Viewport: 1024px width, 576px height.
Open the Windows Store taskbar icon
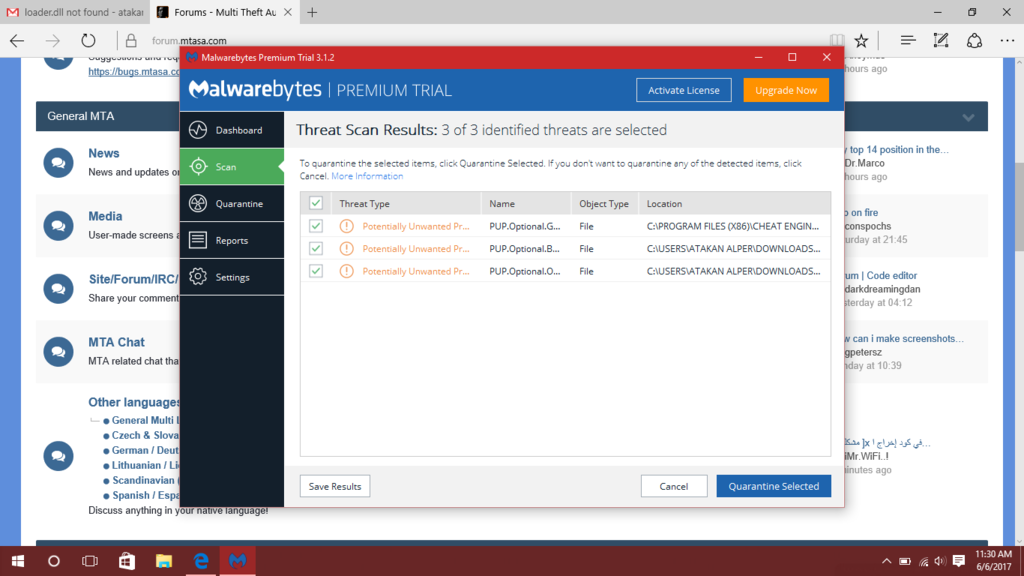(x=127, y=561)
